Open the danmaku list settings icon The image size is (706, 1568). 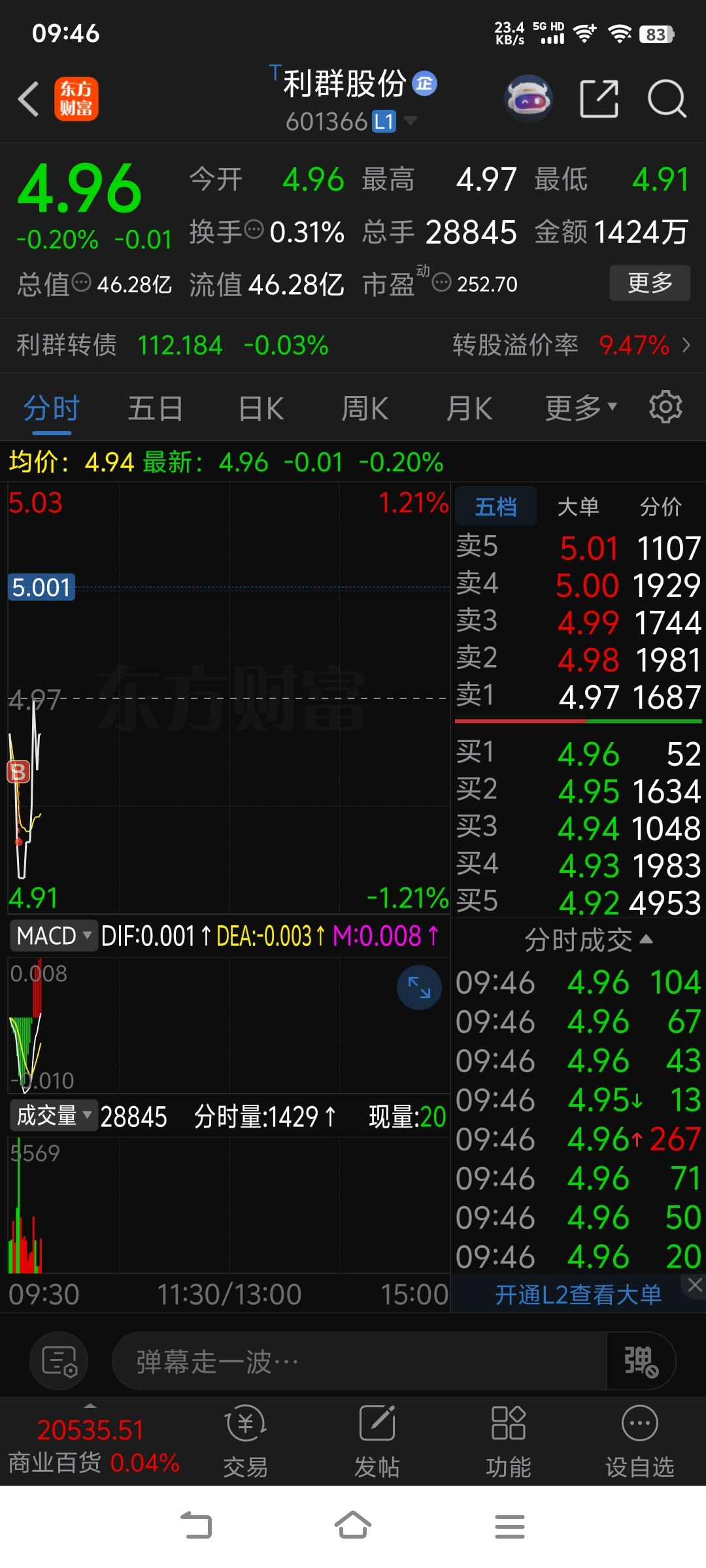59,1362
